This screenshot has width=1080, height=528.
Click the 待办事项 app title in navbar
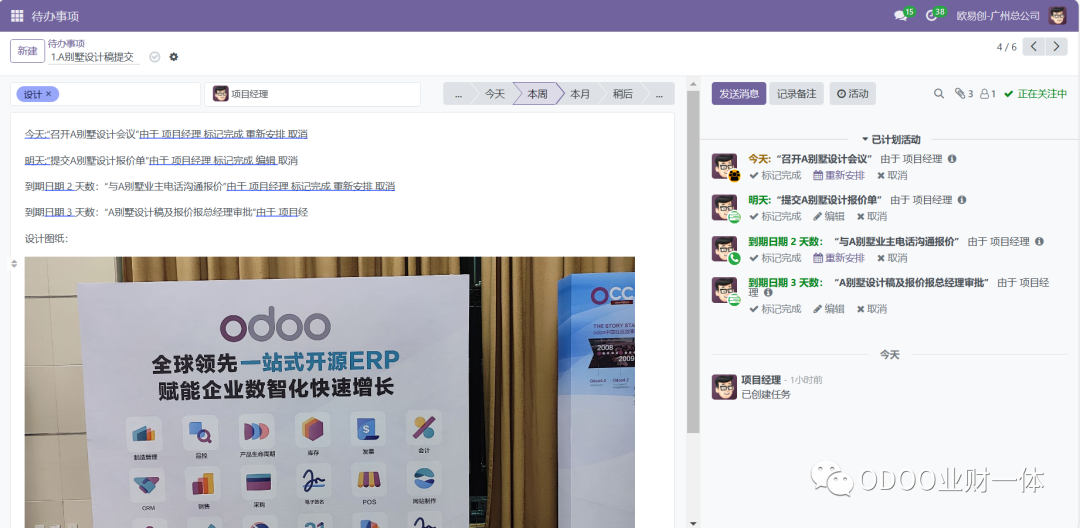55,16
